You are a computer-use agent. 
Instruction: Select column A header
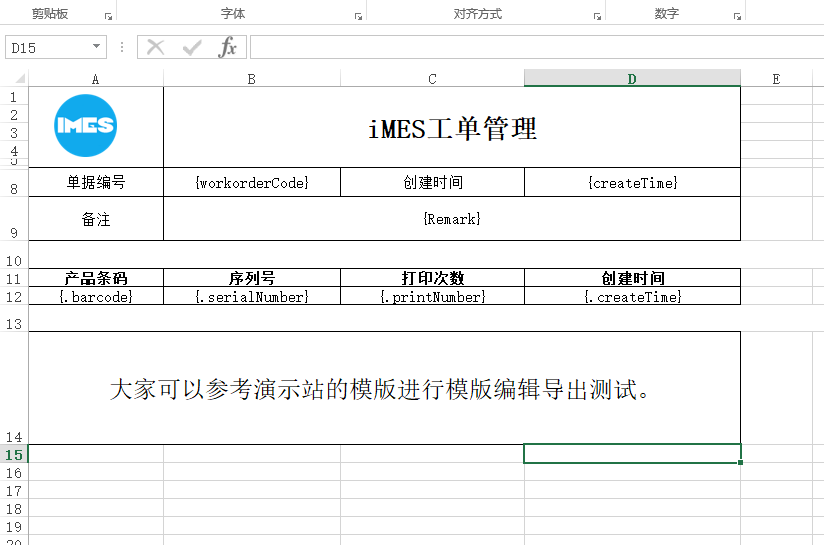pos(96,79)
